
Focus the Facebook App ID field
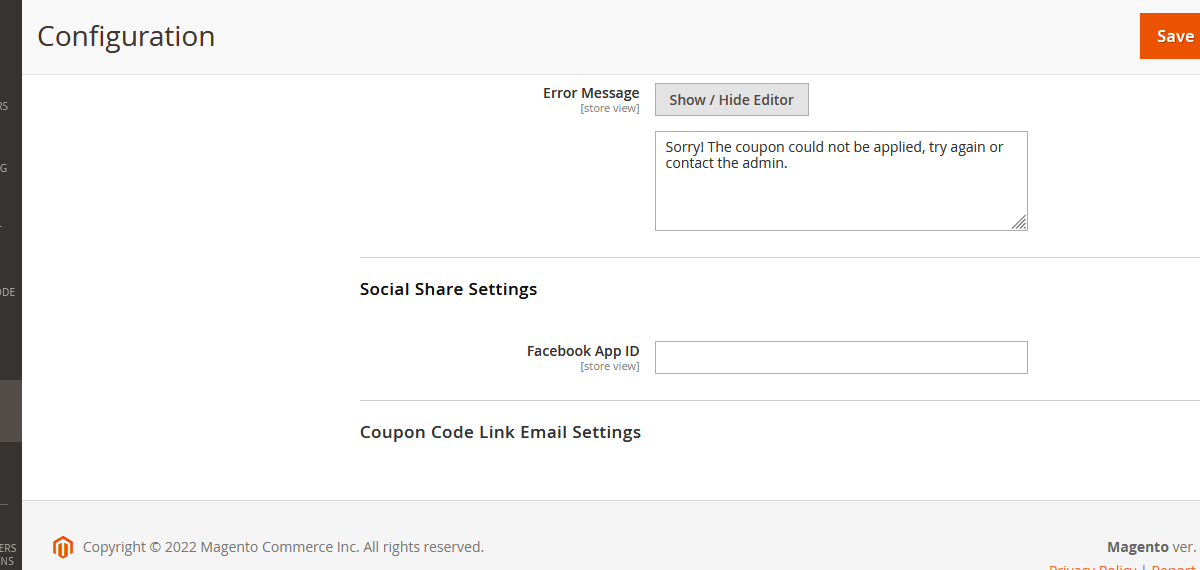840,357
